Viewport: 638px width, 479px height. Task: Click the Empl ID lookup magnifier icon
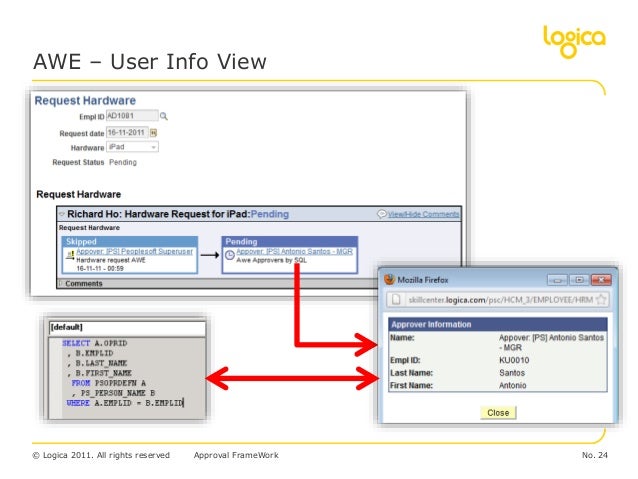pyautogui.click(x=164, y=116)
